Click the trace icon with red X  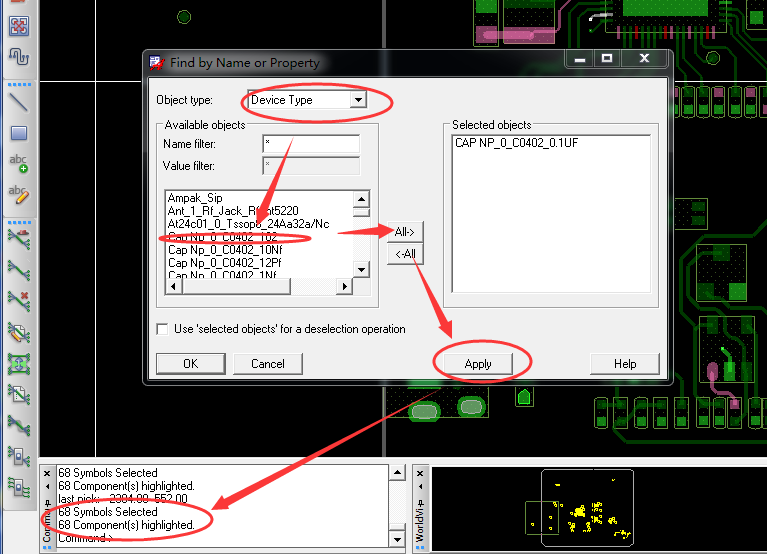click(x=19, y=301)
